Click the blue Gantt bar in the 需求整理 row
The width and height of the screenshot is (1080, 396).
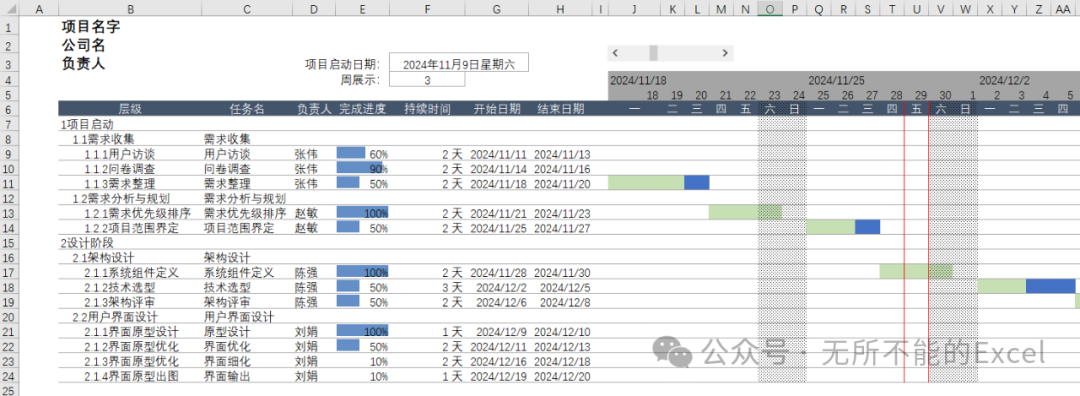point(696,183)
